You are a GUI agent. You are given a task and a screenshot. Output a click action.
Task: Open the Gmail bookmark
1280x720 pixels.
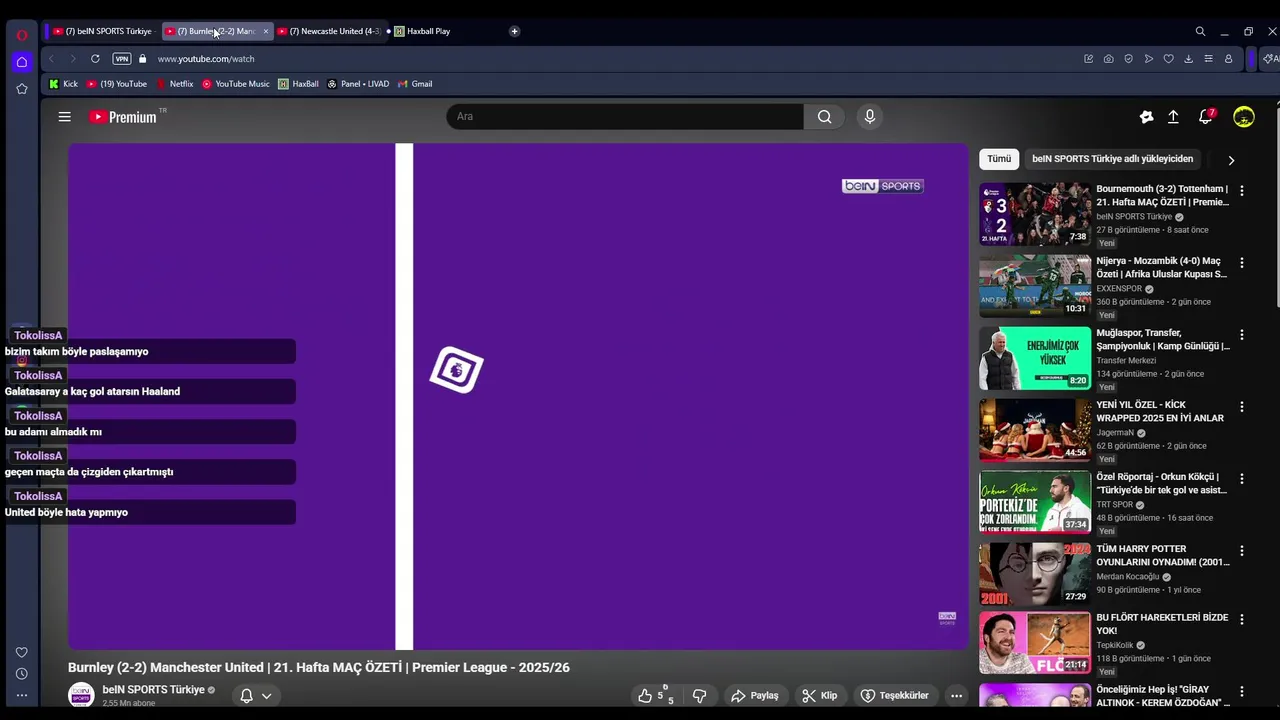click(x=415, y=84)
